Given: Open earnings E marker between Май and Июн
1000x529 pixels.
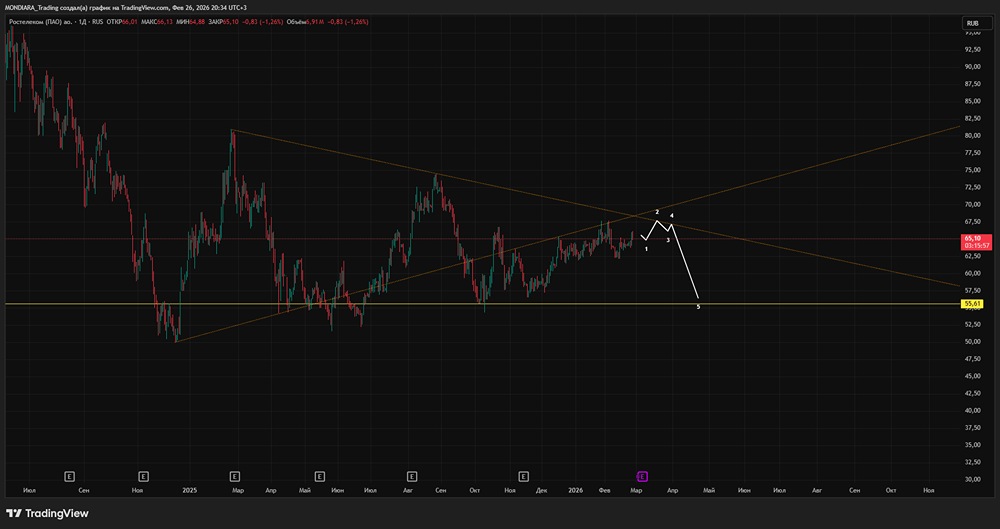Looking at the screenshot, I should (x=320, y=477).
